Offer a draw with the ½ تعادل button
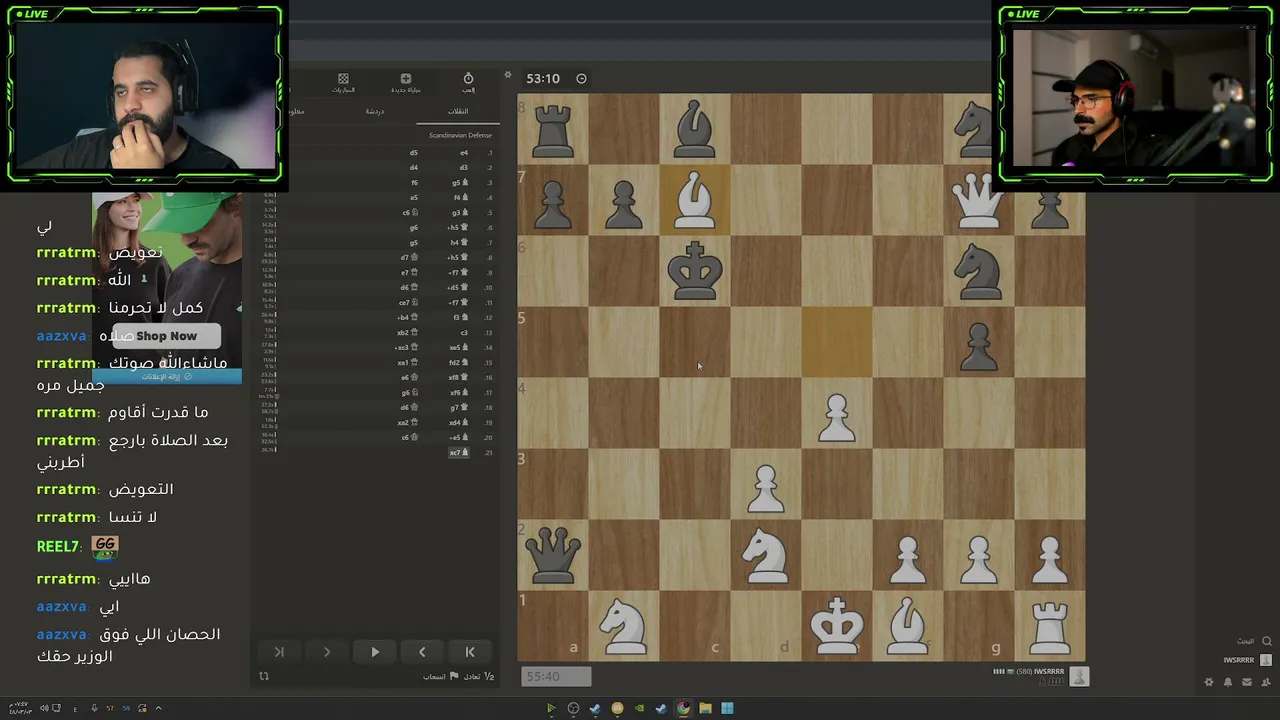This screenshot has height=720, width=1280. tap(480, 676)
